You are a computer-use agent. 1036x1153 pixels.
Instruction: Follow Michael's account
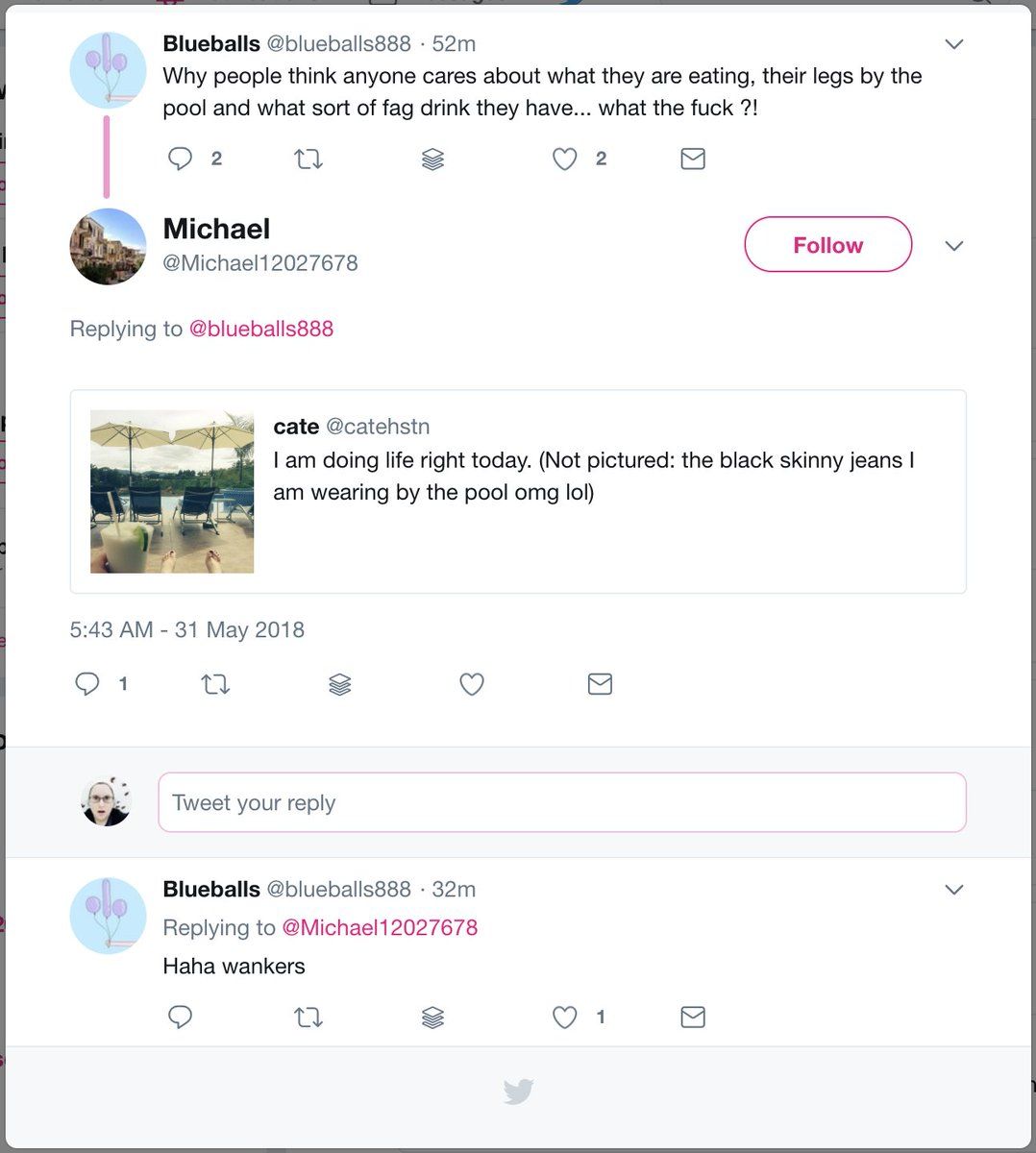click(x=827, y=245)
